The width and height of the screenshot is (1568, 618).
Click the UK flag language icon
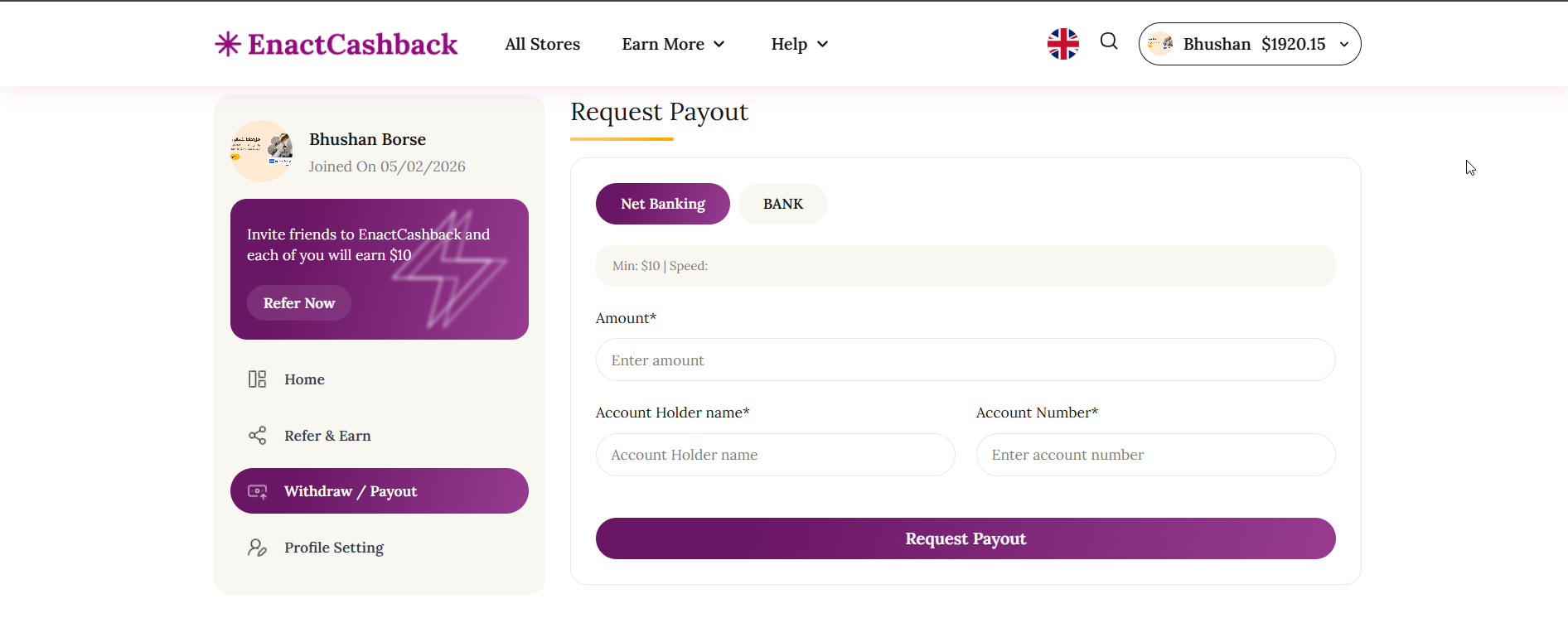1062,44
